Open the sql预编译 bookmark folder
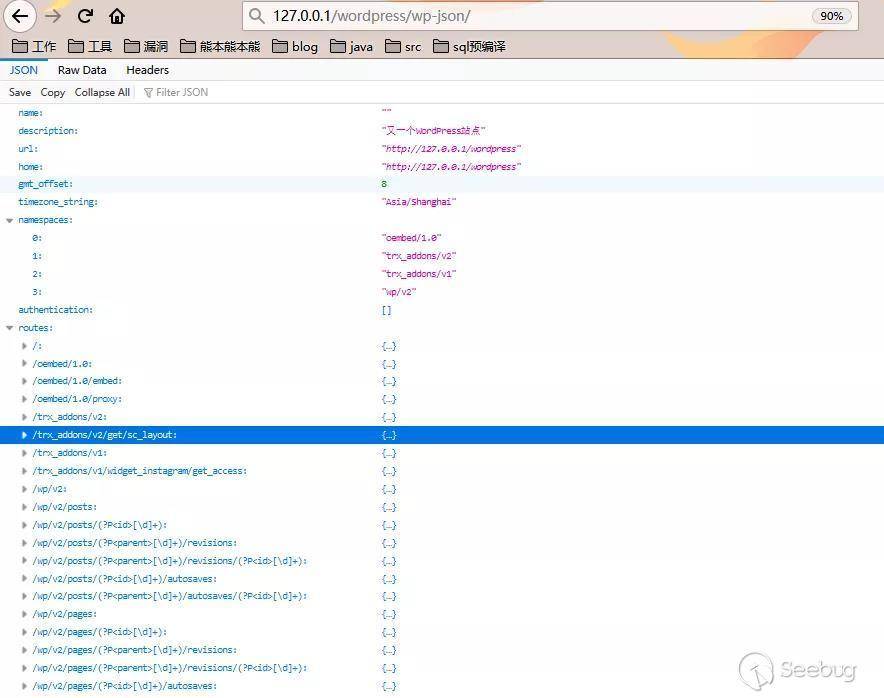The width and height of the screenshot is (884, 698). tap(469, 46)
